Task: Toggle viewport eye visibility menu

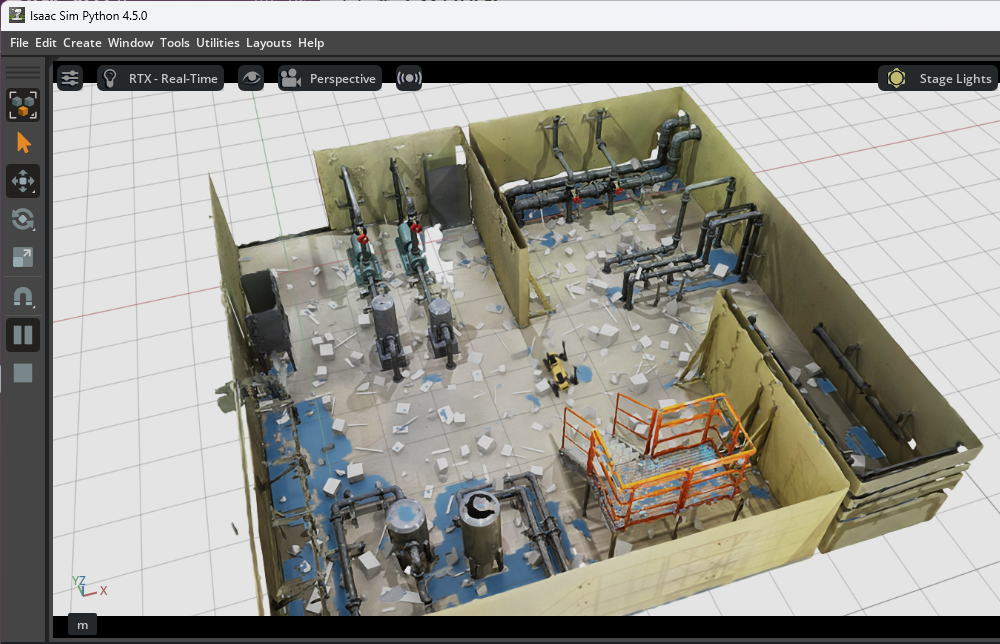Action: [251, 78]
